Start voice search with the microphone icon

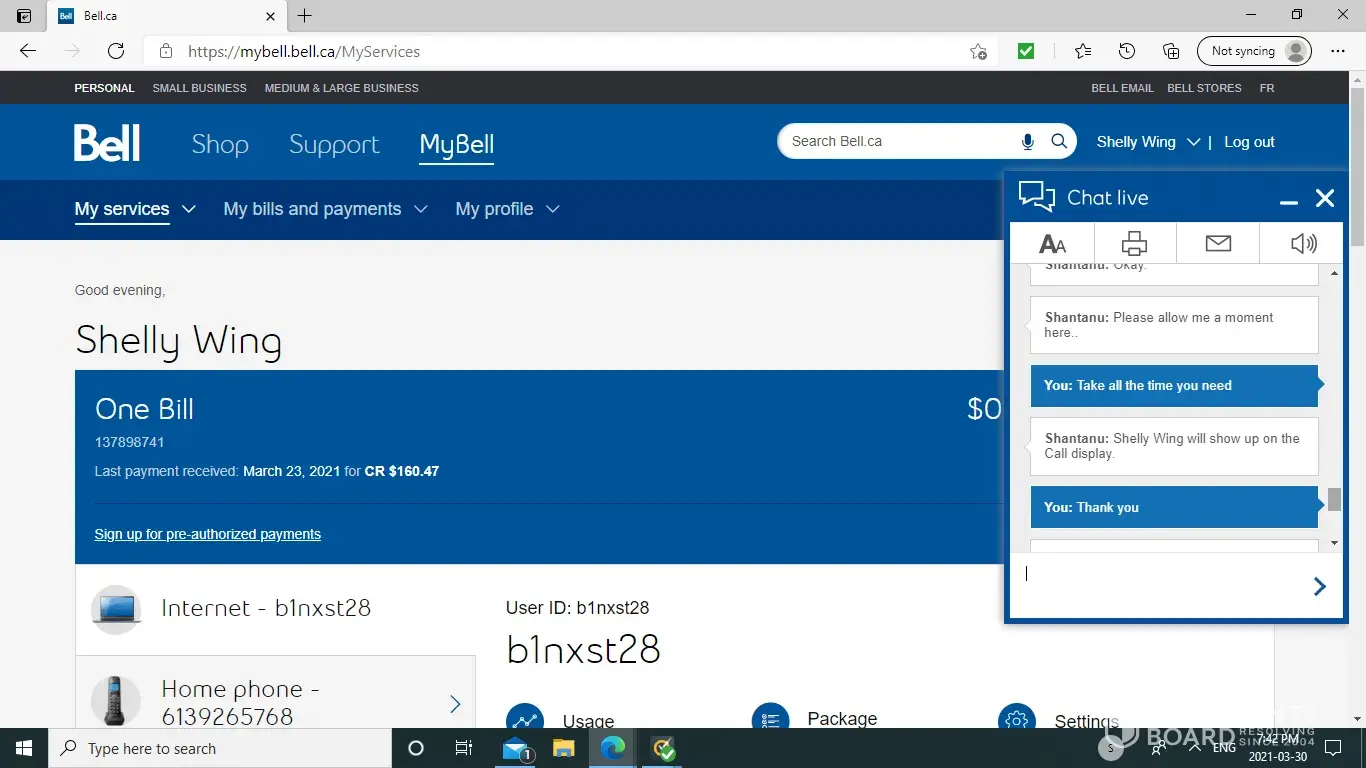tap(1027, 142)
